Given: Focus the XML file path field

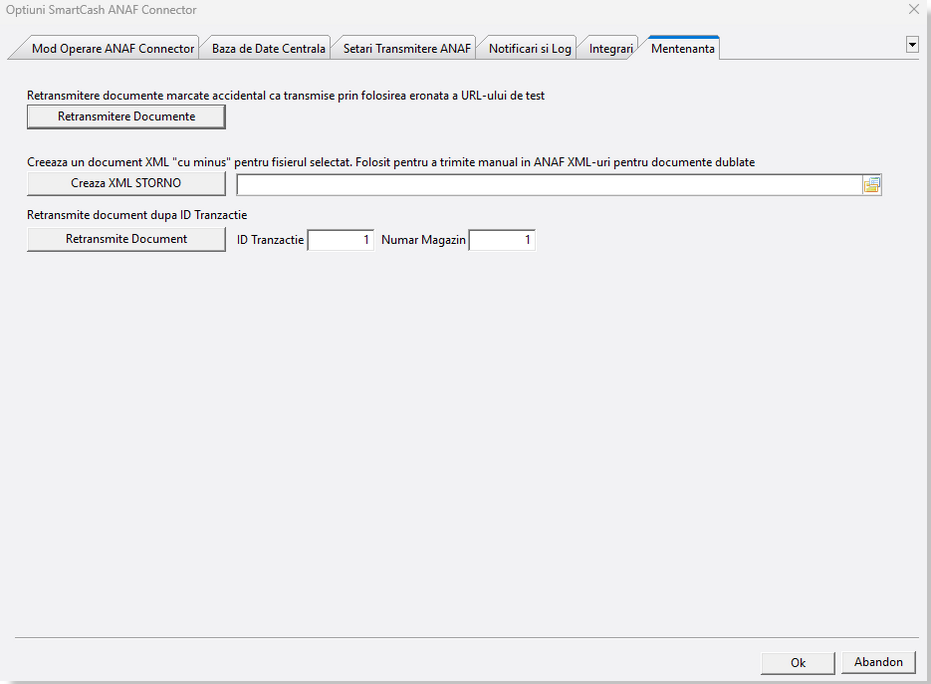Looking at the screenshot, I should [550, 185].
